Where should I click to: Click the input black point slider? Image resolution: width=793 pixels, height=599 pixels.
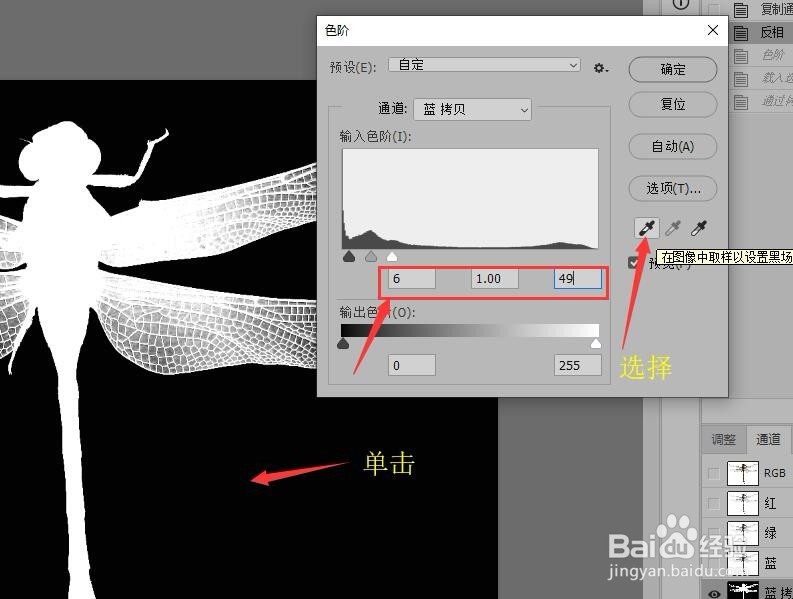click(x=348, y=256)
